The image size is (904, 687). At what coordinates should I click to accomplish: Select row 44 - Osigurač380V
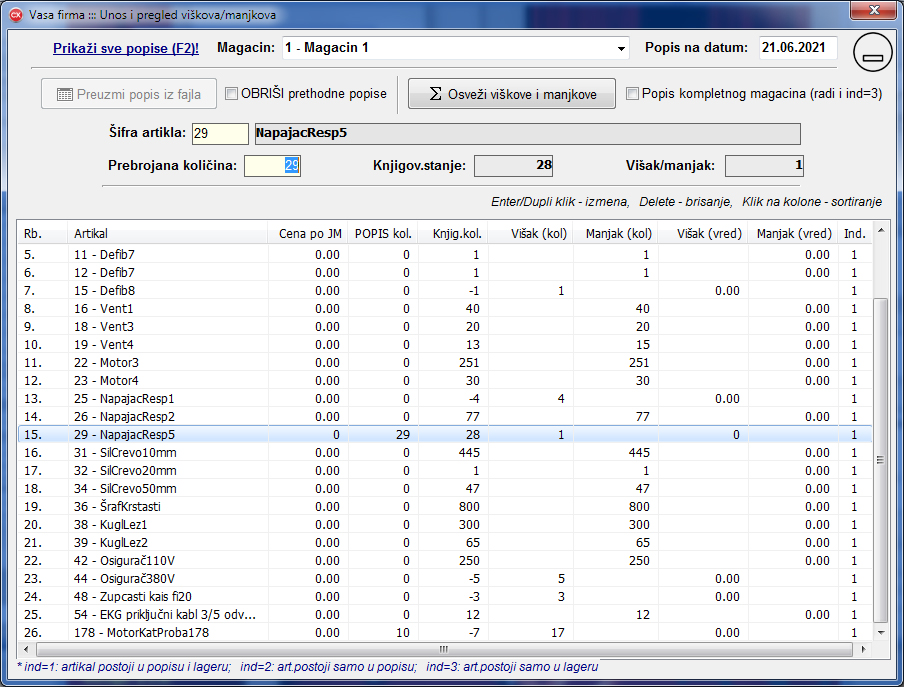(445, 579)
